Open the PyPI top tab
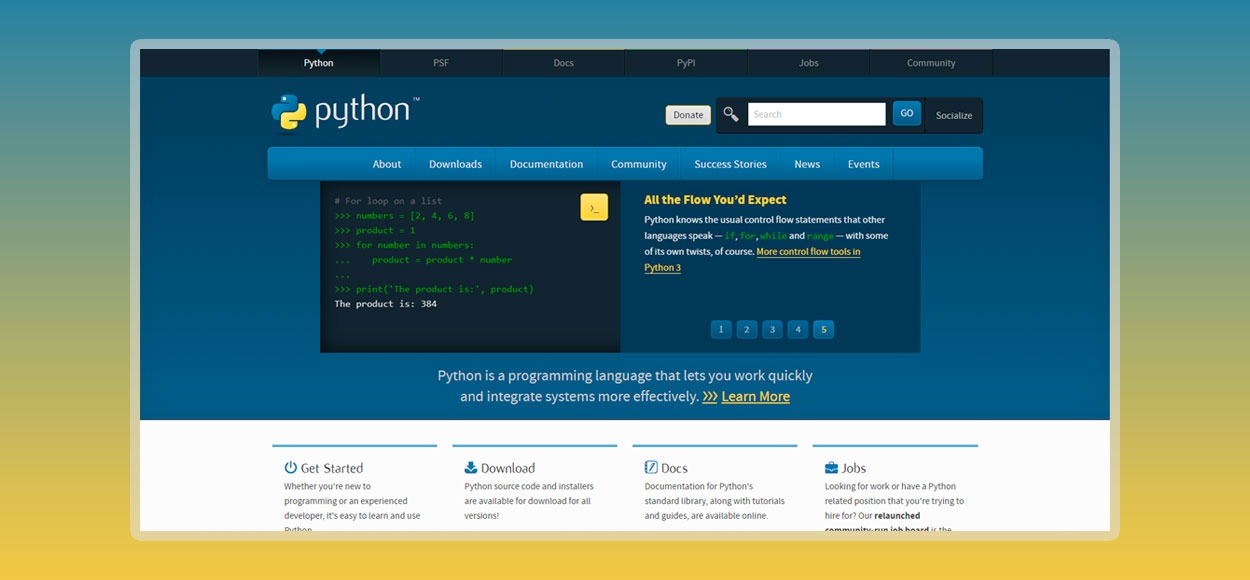This screenshot has width=1250, height=580. 686,63
